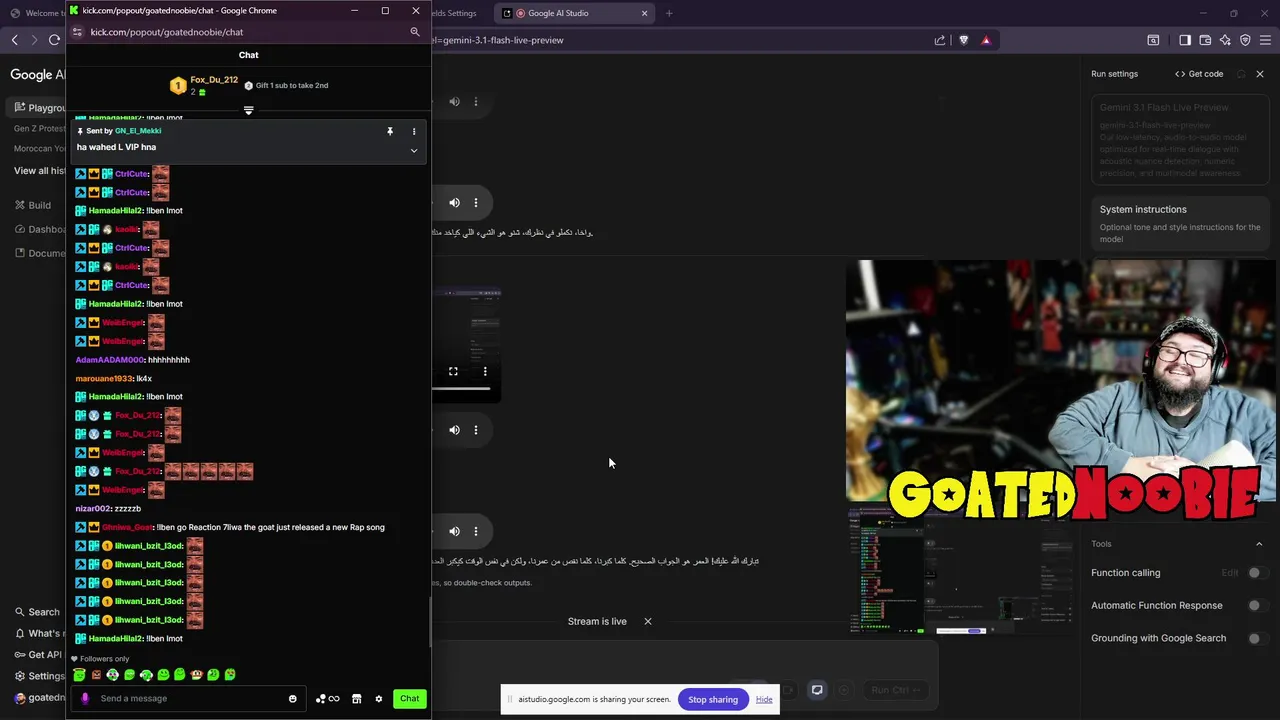
Task: Open Leo AI sparkle icon
Action: click(x=1225, y=40)
